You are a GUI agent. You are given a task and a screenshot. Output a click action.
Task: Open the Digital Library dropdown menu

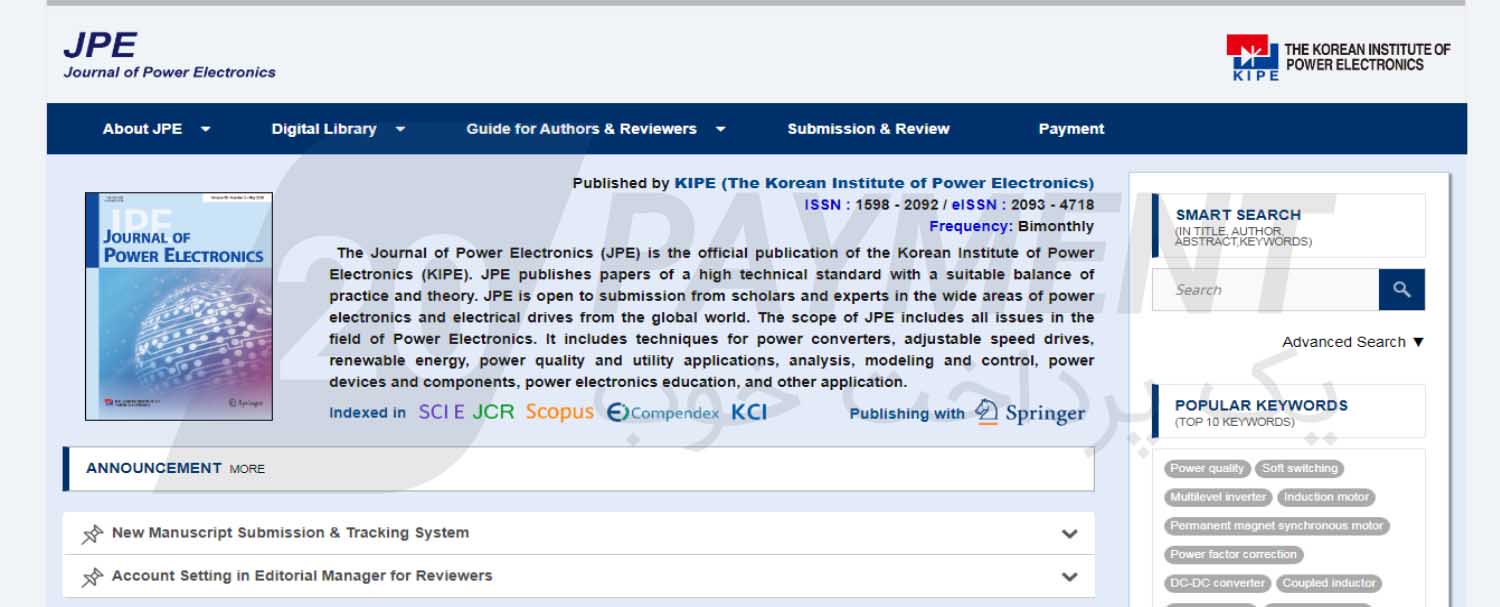tap(338, 129)
